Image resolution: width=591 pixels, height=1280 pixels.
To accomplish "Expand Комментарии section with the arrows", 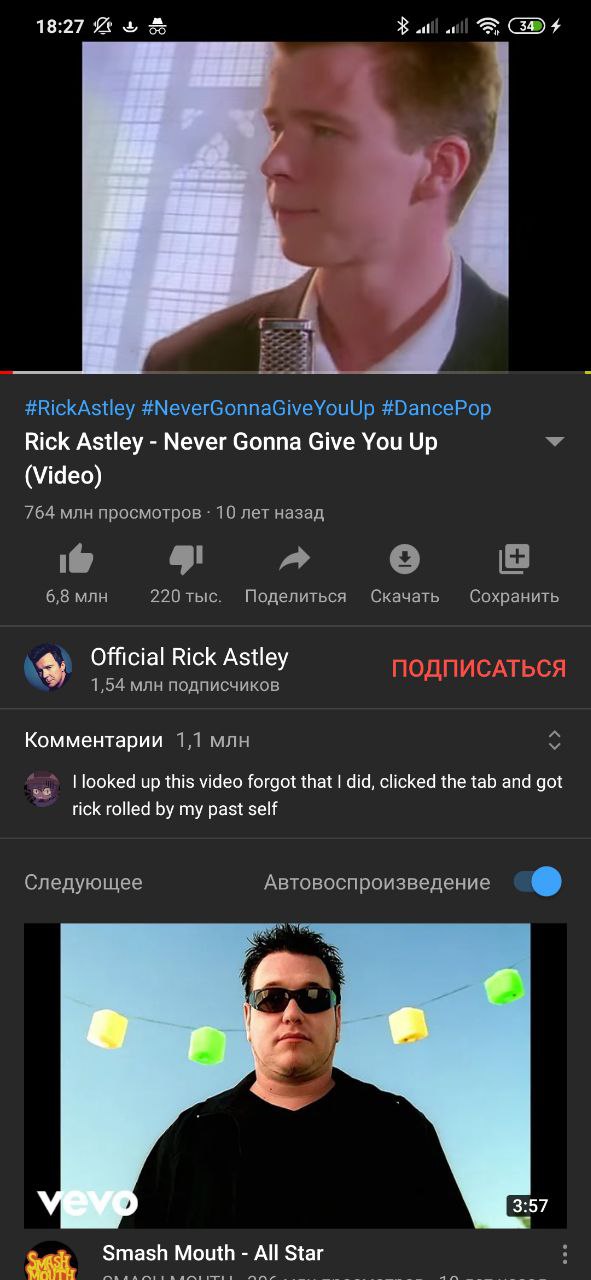I will [x=555, y=740].
